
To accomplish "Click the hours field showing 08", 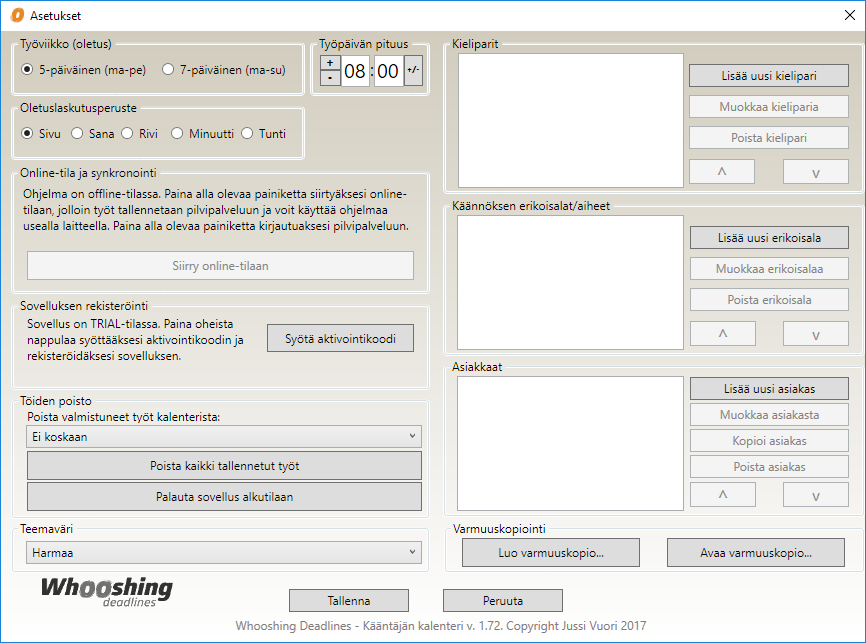I will (x=356, y=71).
